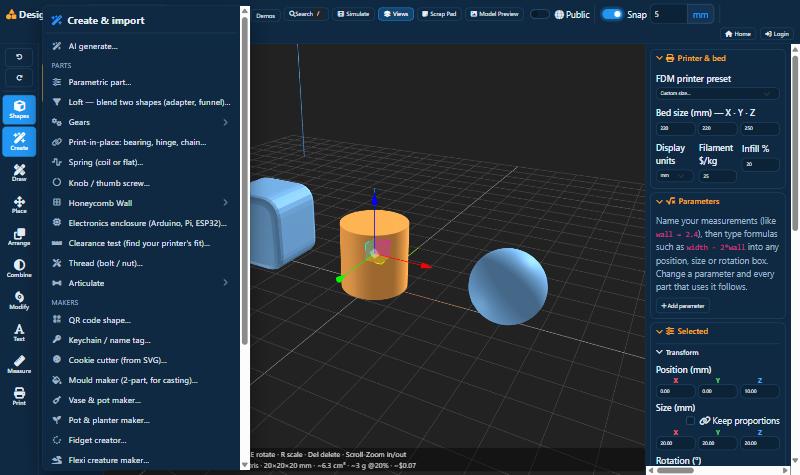
Task: Select the Text tool
Action: [x=19, y=333]
